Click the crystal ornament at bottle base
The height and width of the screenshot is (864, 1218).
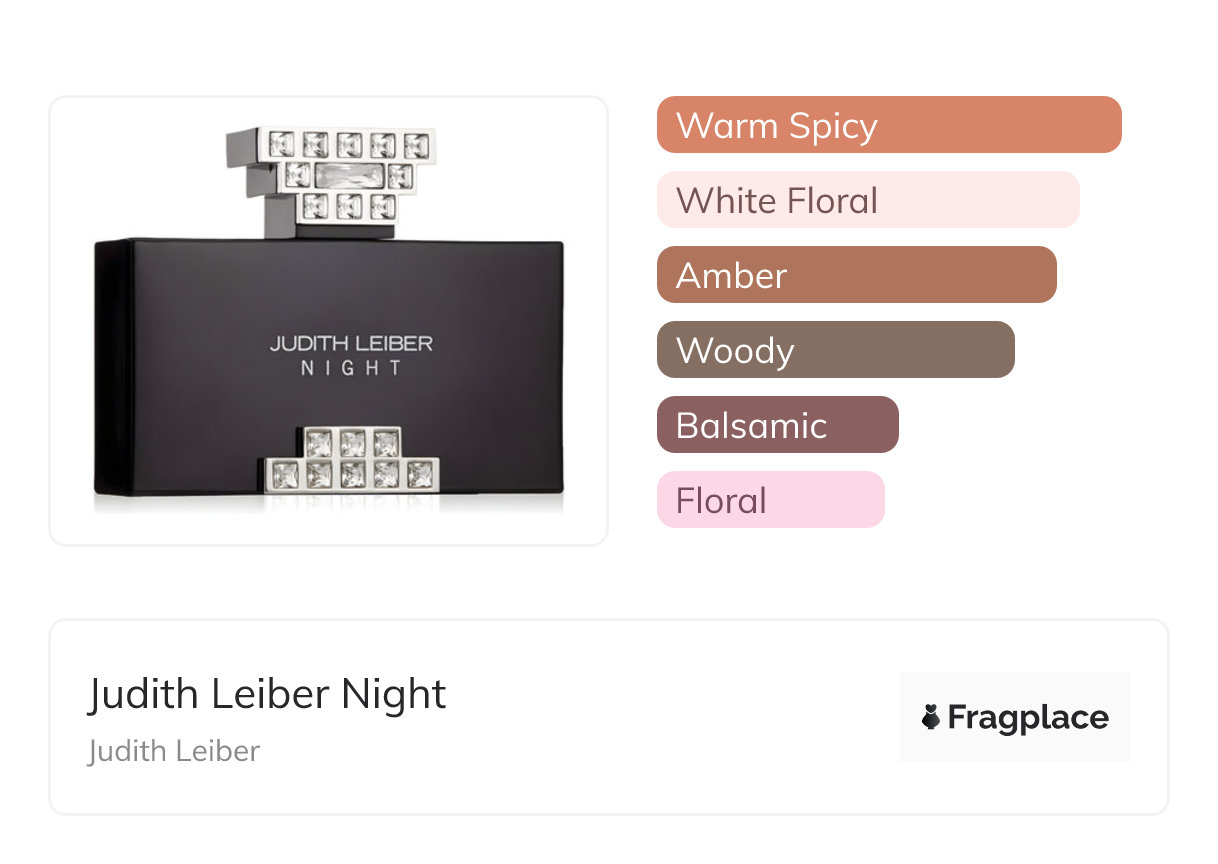(x=351, y=460)
